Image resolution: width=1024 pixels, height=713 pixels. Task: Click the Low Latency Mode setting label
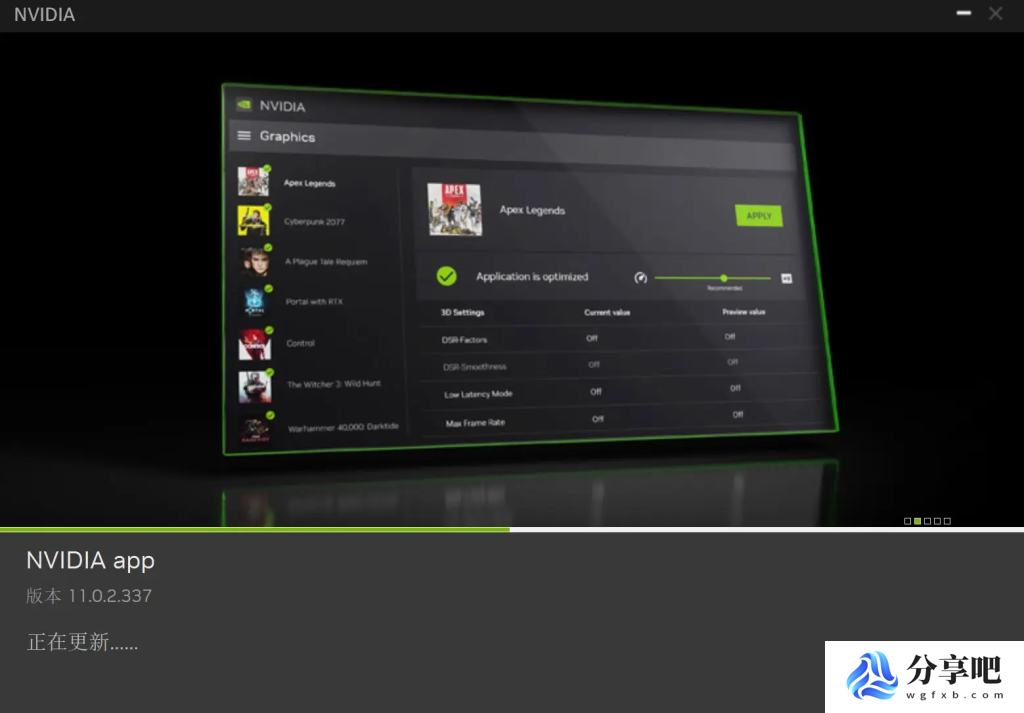478,394
